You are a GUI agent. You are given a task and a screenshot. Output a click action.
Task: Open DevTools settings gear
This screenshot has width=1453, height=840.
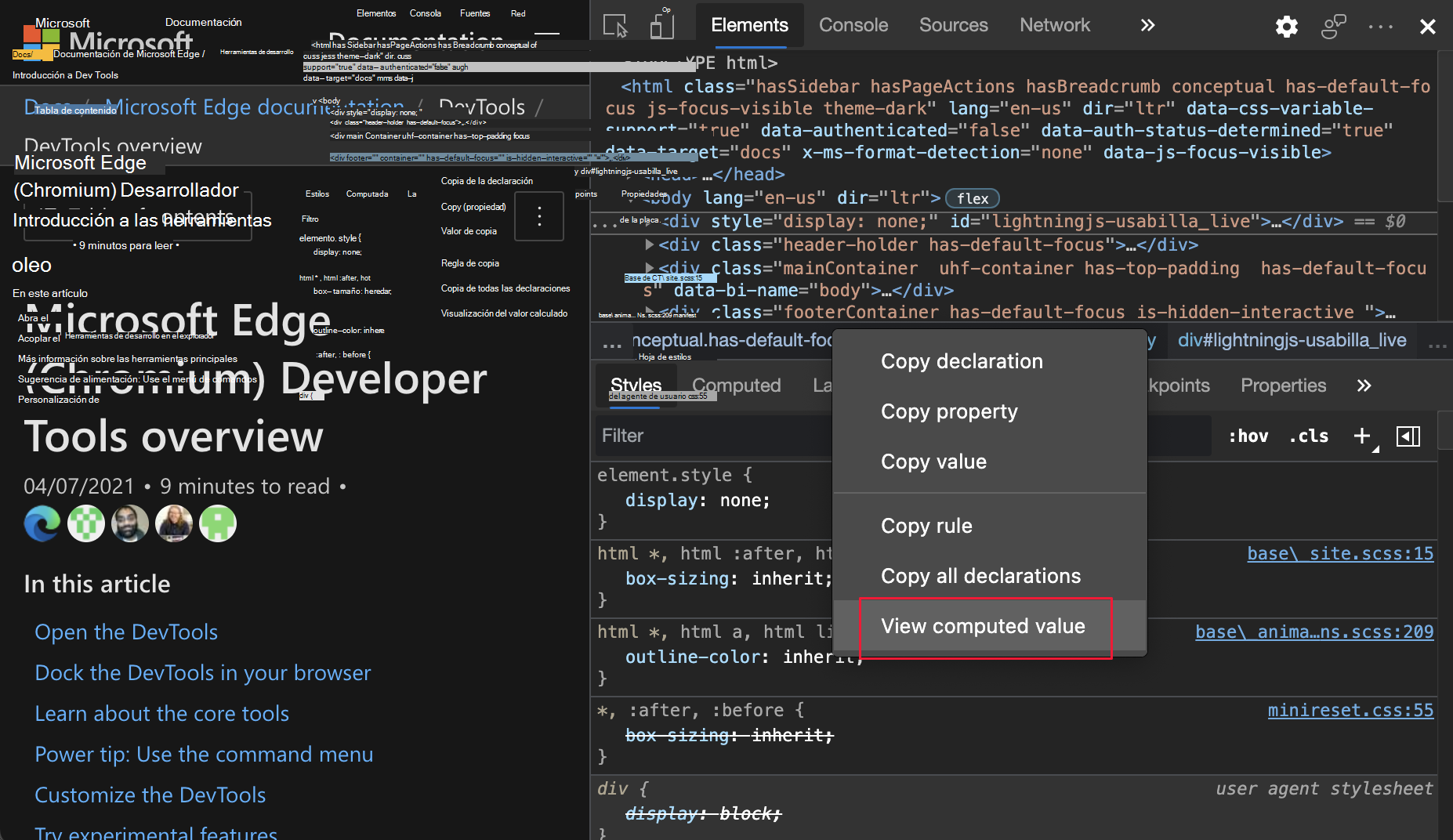(1286, 27)
